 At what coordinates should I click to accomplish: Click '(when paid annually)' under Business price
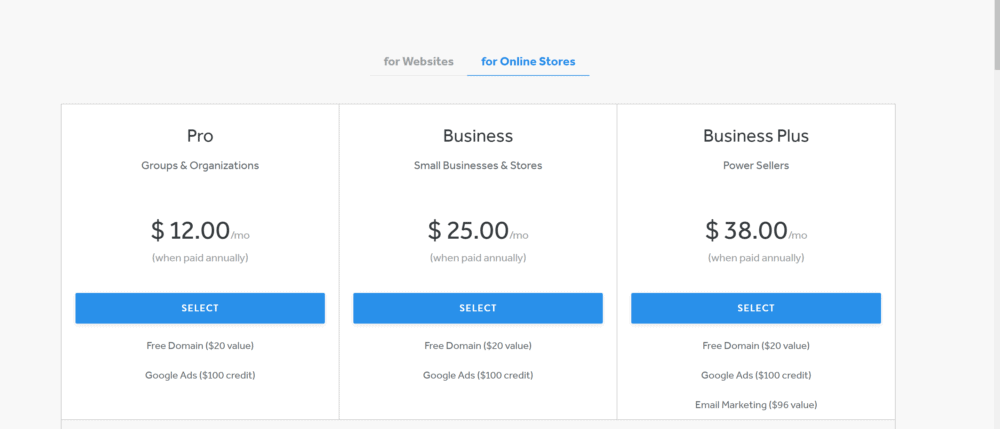point(478,258)
